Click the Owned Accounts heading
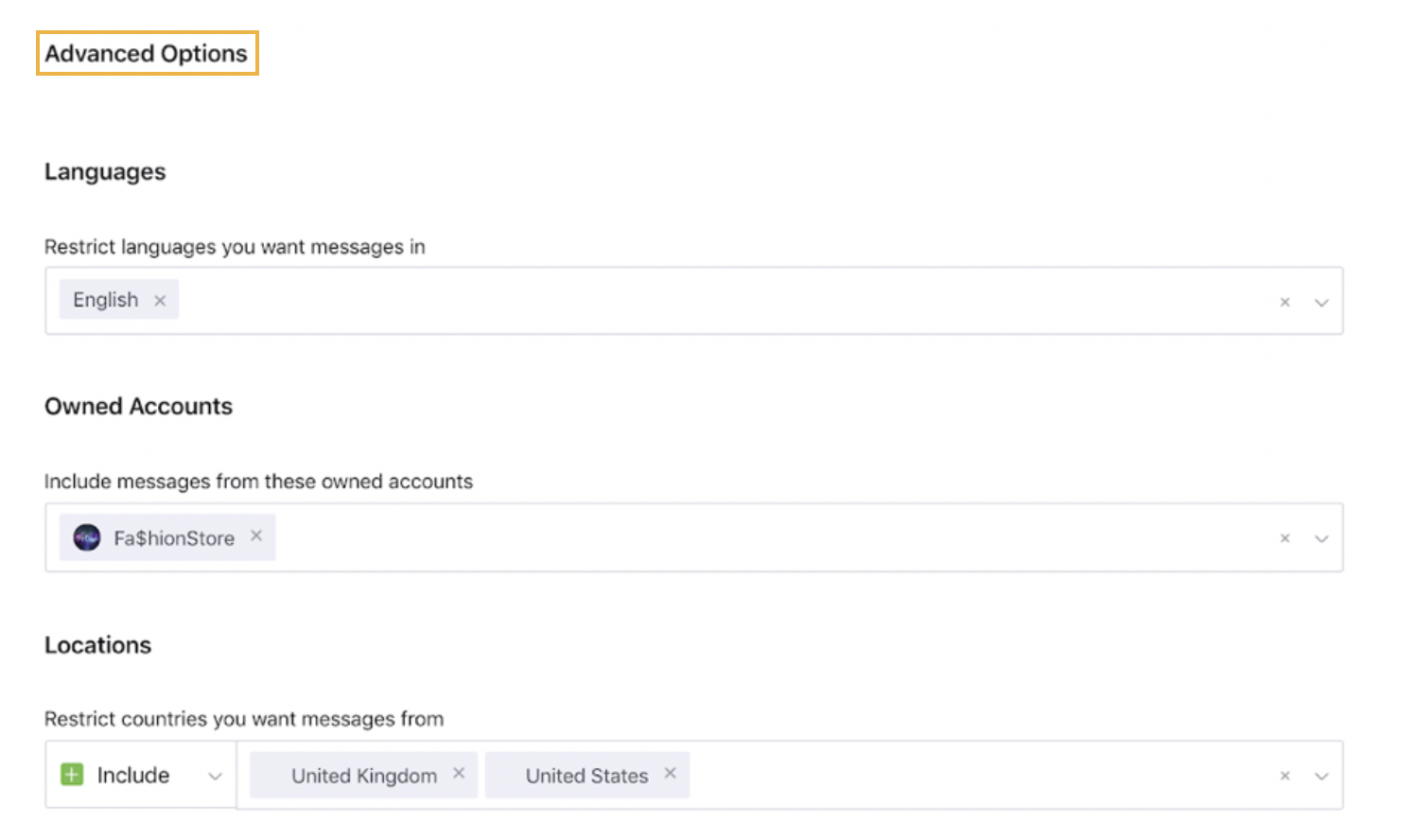This screenshot has width=1417, height=840. (138, 406)
